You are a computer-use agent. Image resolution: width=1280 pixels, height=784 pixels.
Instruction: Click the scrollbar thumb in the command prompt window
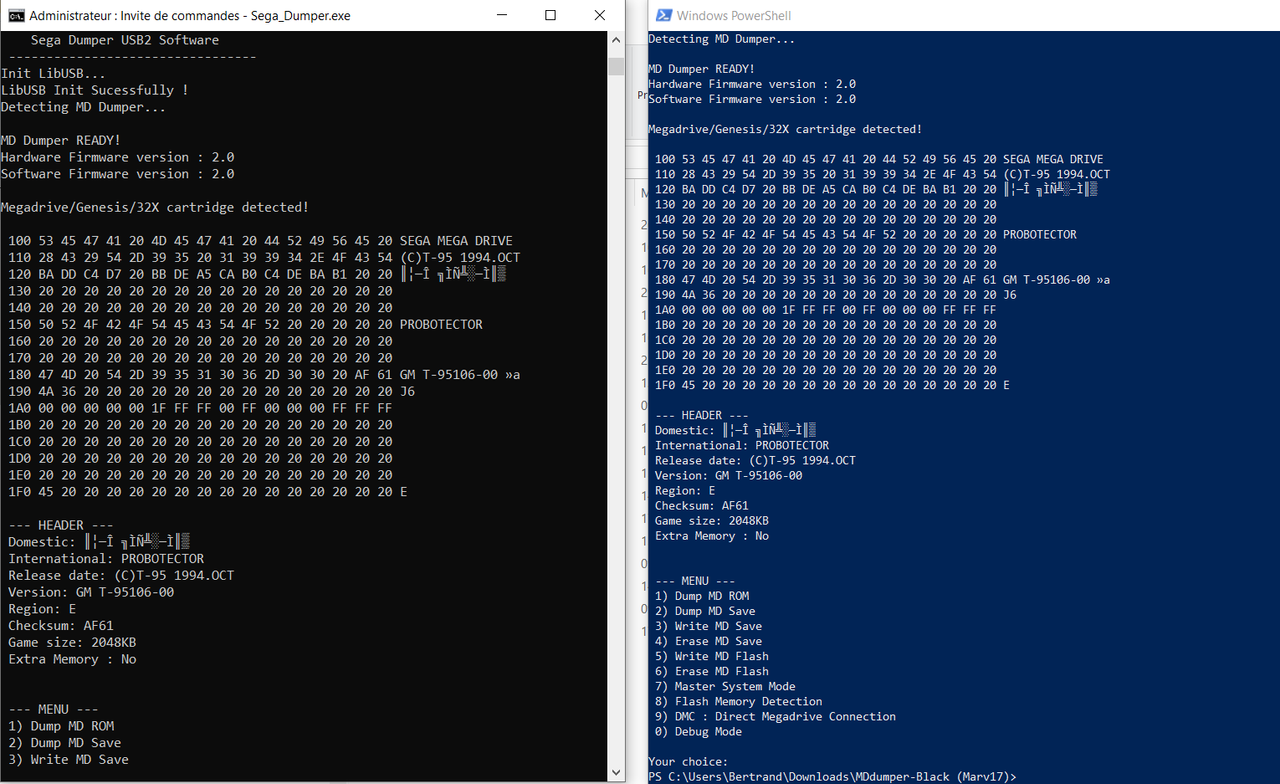point(616,66)
